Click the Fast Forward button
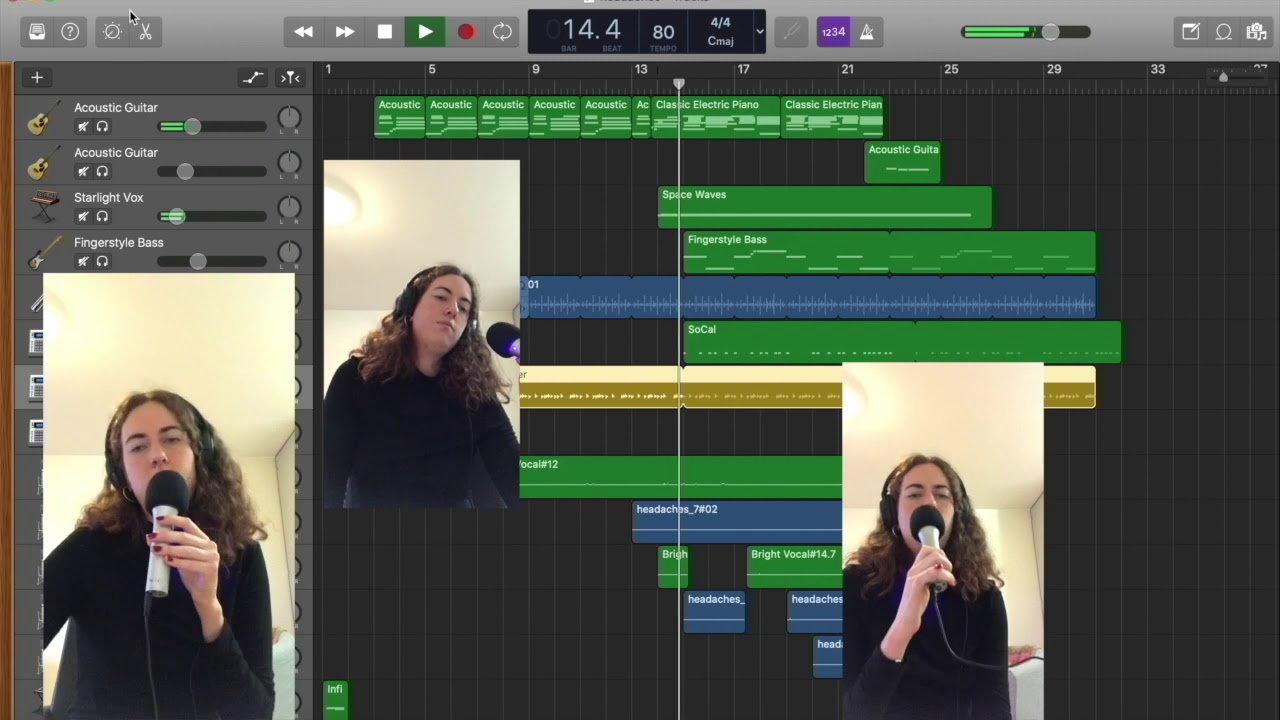 [344, 32]
